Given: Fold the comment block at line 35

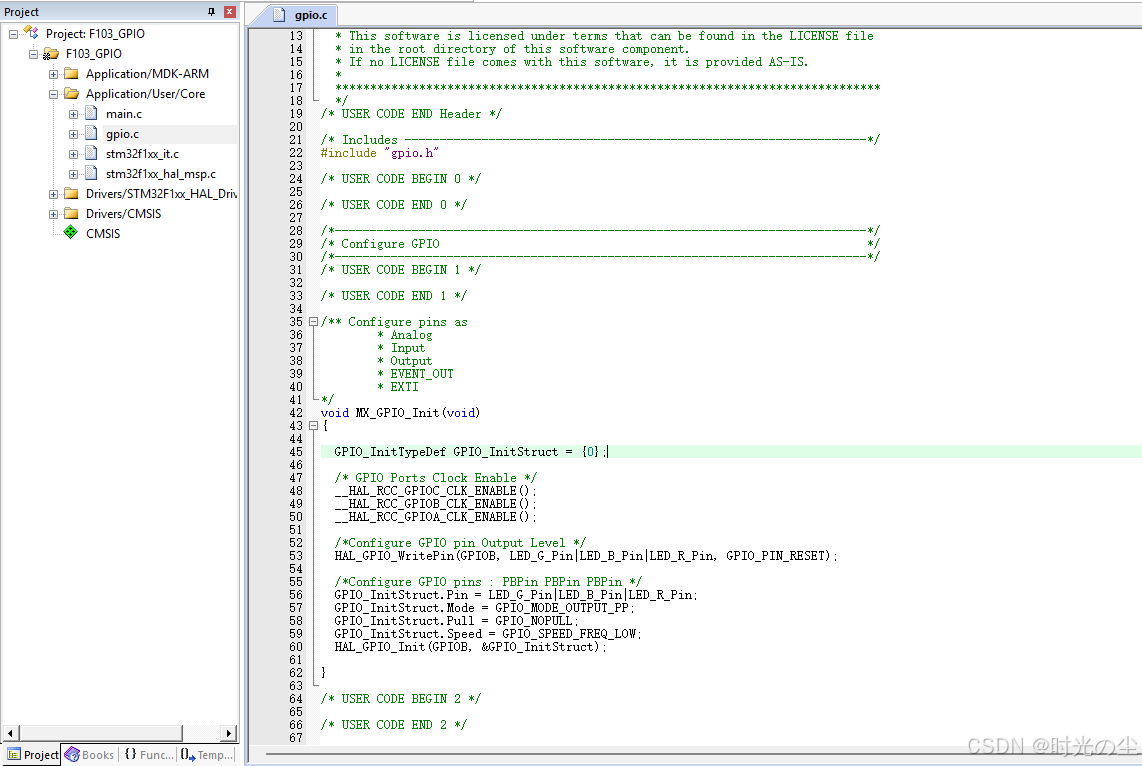Looking at the screenshot, I should 313,321.
